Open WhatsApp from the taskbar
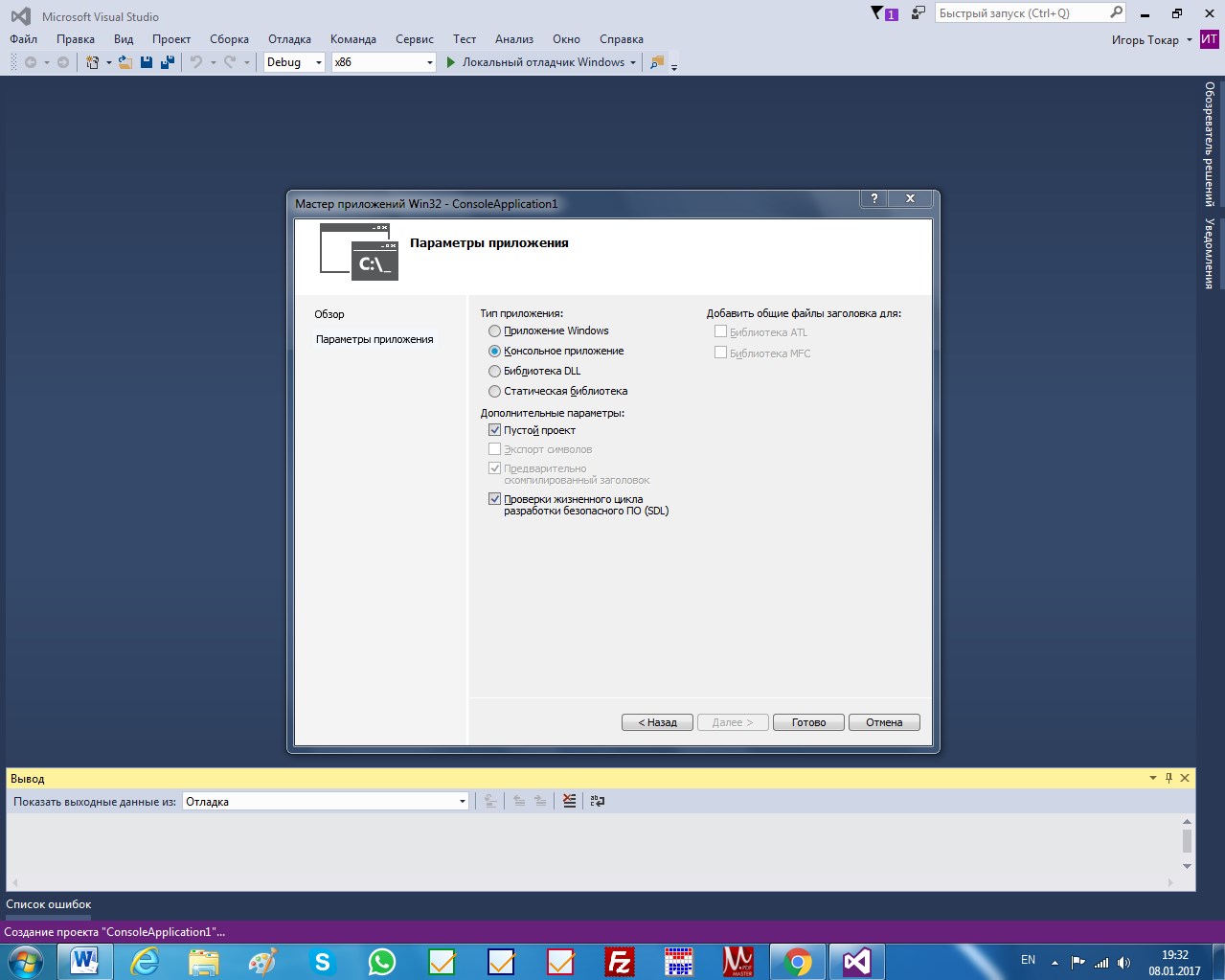The width and height of the screenshot is (1225, 980). (382, 961)
